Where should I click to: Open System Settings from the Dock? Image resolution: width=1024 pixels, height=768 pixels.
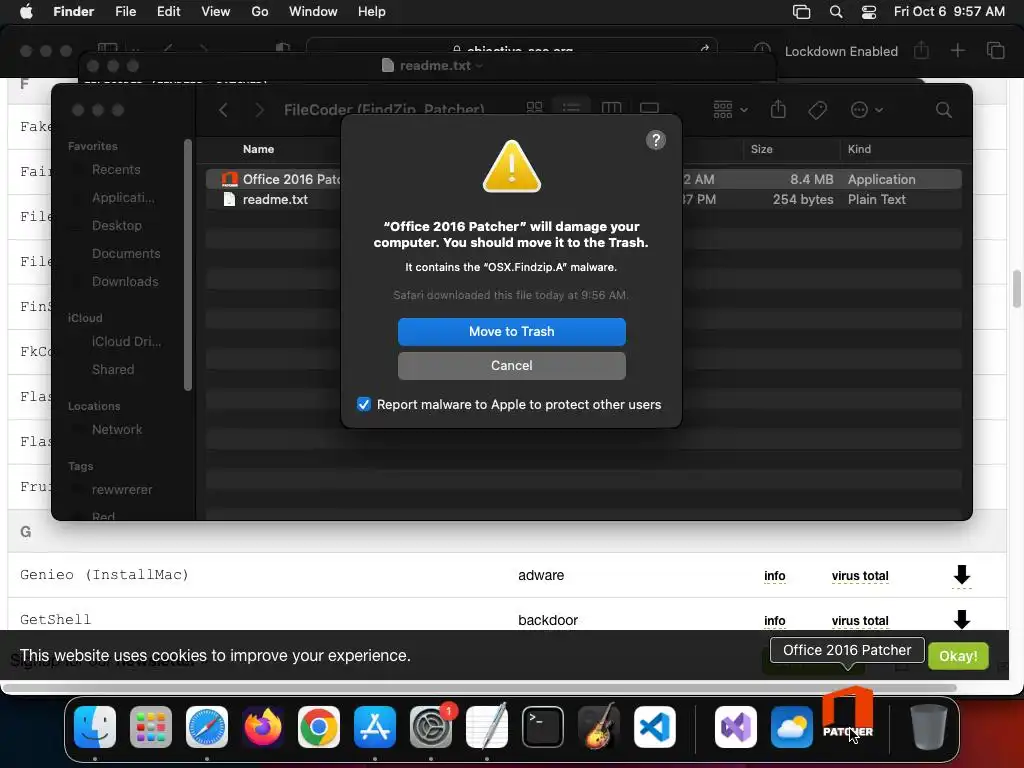coord(431,727)
